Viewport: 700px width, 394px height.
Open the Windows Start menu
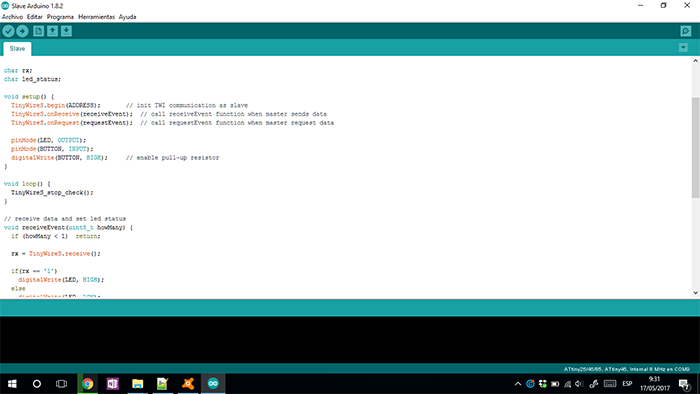pos(12,384)
